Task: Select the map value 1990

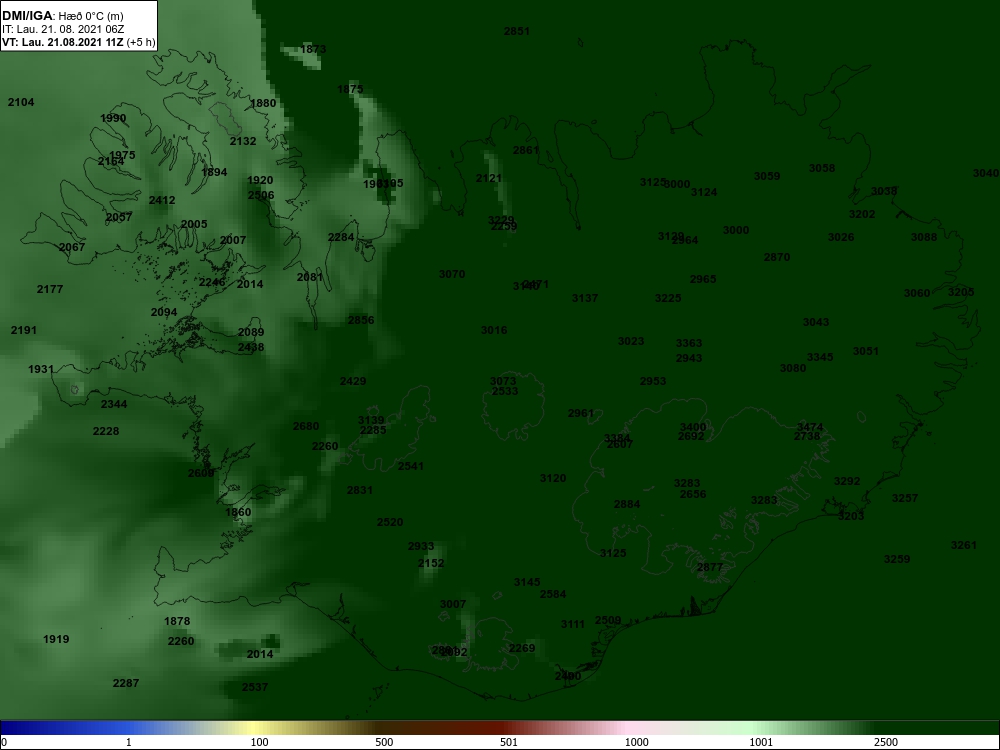Action: 114,118
